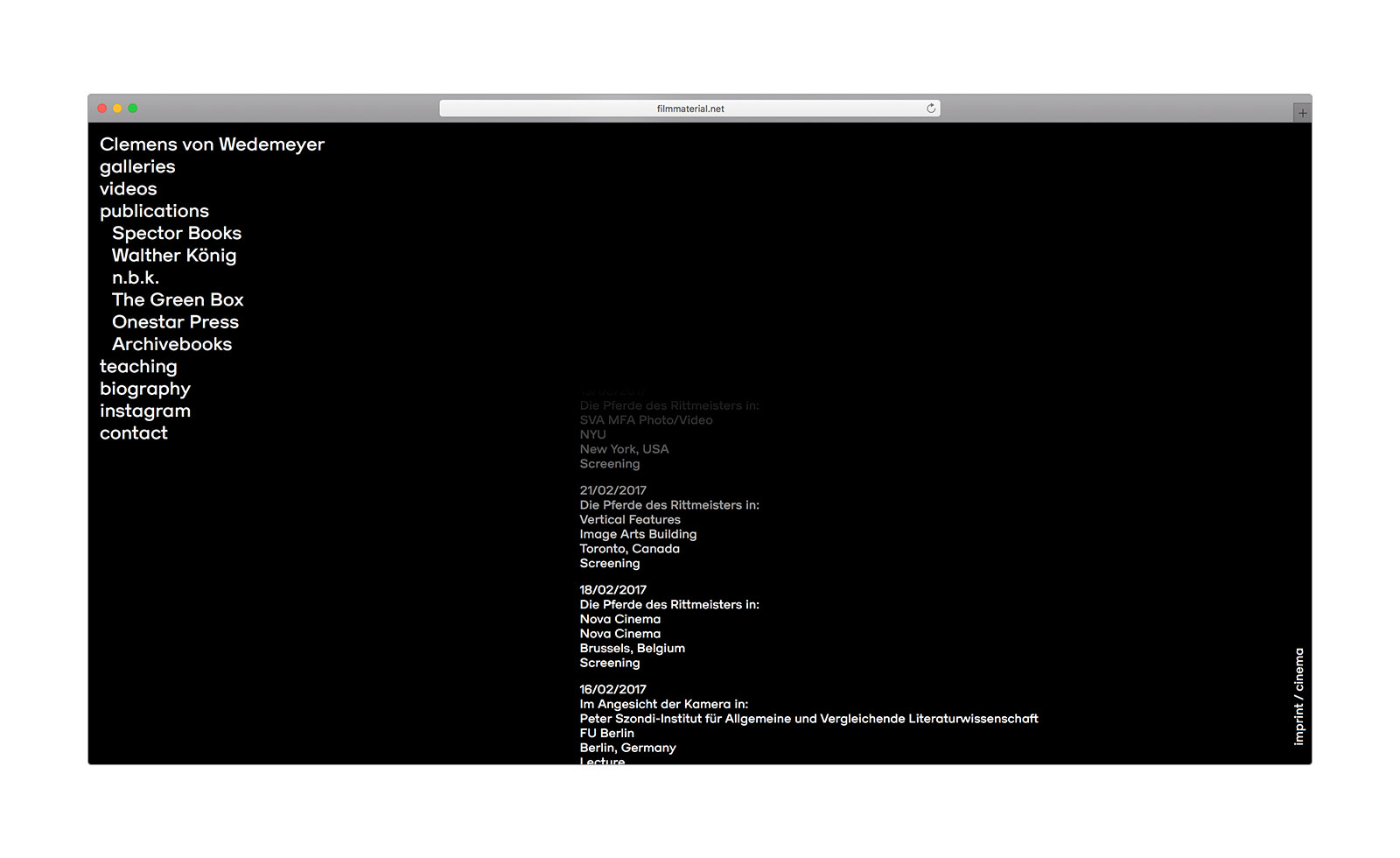Select 'Die Pferde des Rittmeisters in:' under 21/02/2017
The width and height of the screenshot is (1400, 858).
[669, 505]
